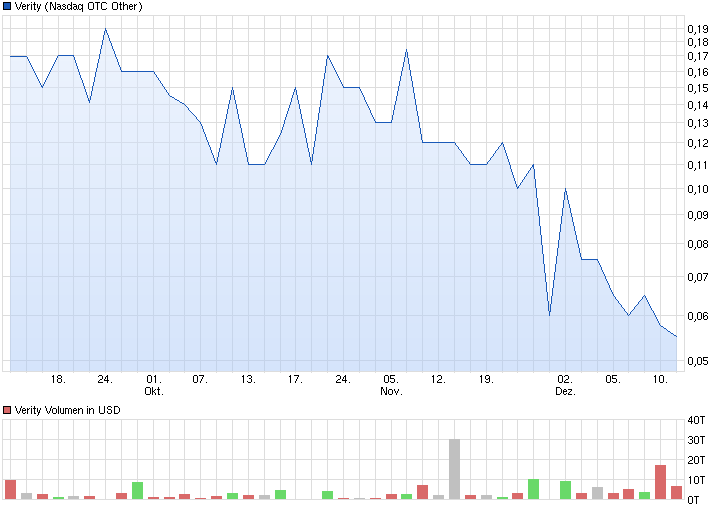This screenshot has height=508, width=726.
Task: Click the tallest gray volume bar
Action: (x=455, y=469)
